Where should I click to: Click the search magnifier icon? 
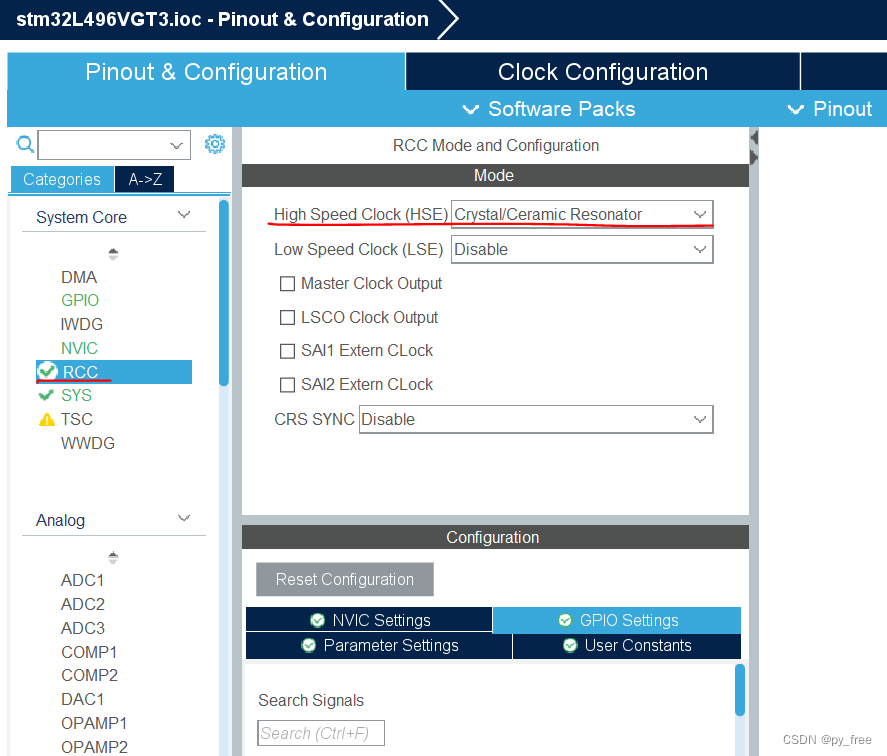(x=25, y=144)
